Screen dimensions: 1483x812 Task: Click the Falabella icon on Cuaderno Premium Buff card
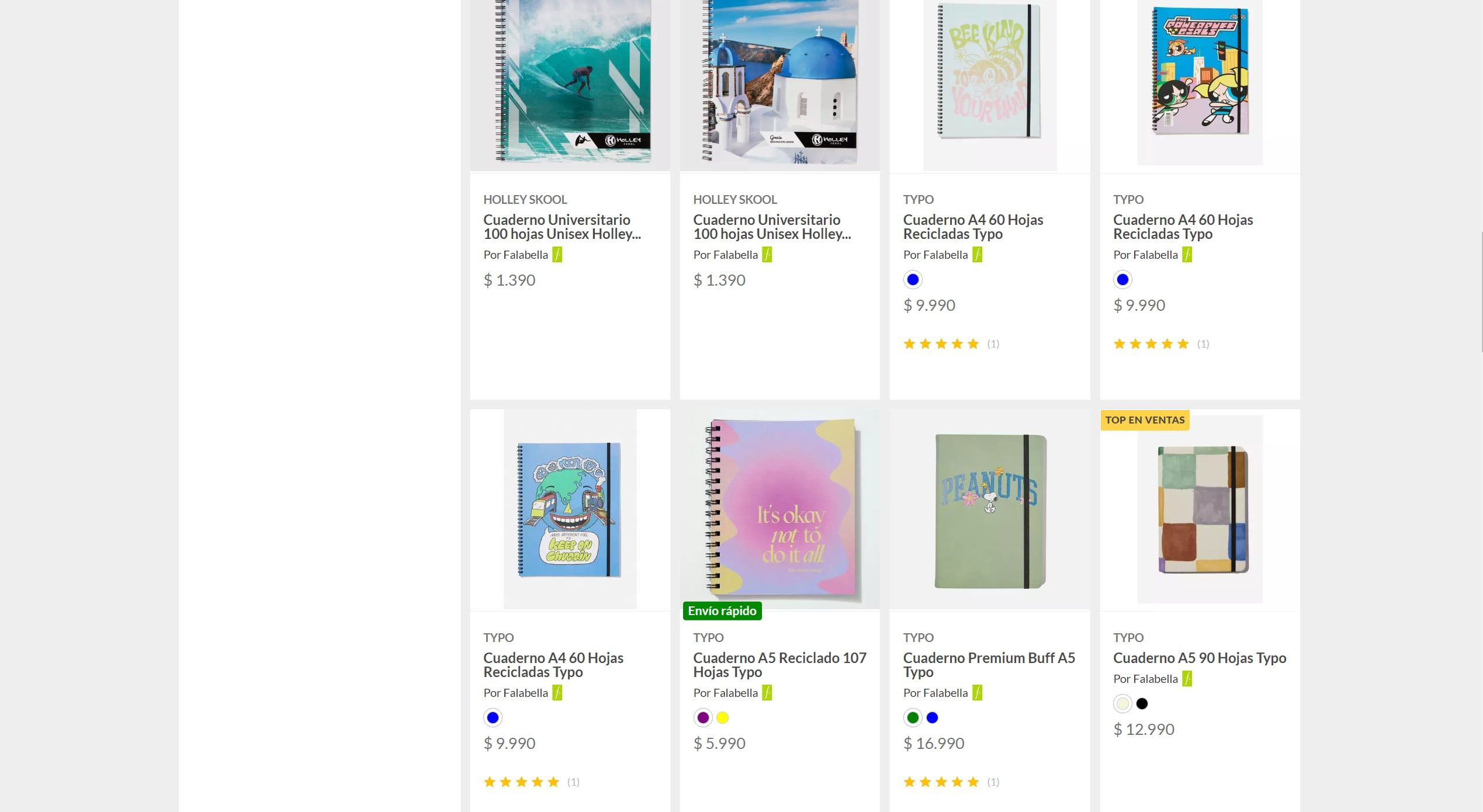click(x=977, y=693)
